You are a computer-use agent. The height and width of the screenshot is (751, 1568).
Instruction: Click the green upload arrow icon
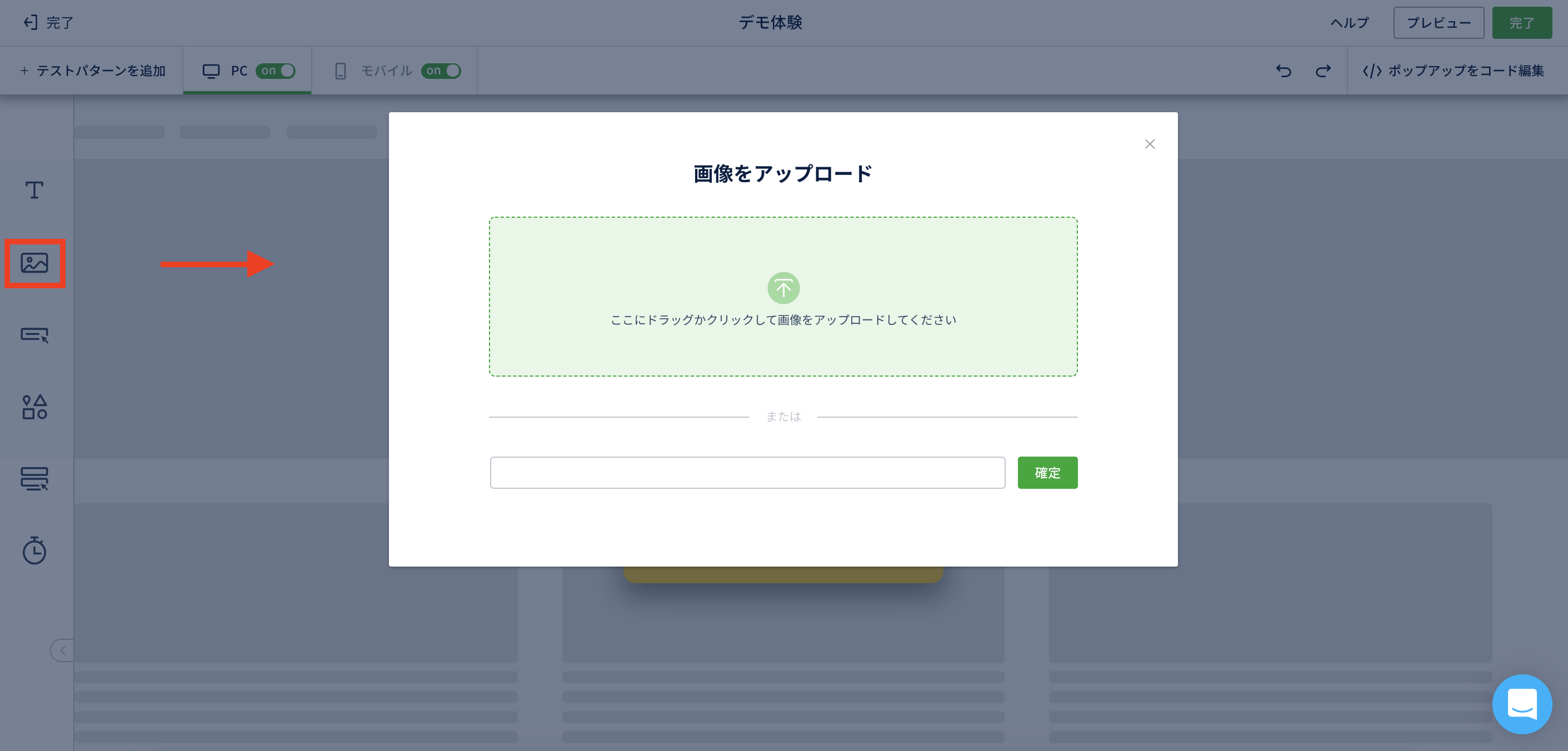pos(783,288)
